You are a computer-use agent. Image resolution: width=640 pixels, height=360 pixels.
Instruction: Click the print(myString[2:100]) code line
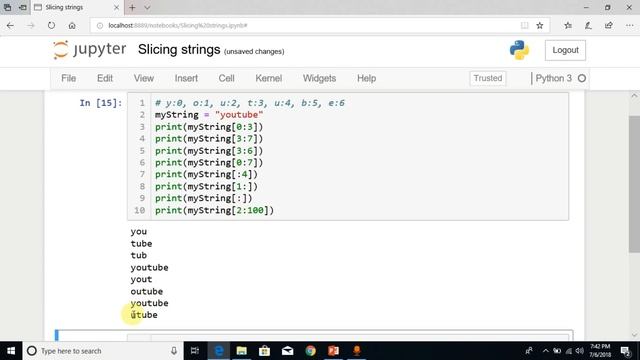pos(214,210)
